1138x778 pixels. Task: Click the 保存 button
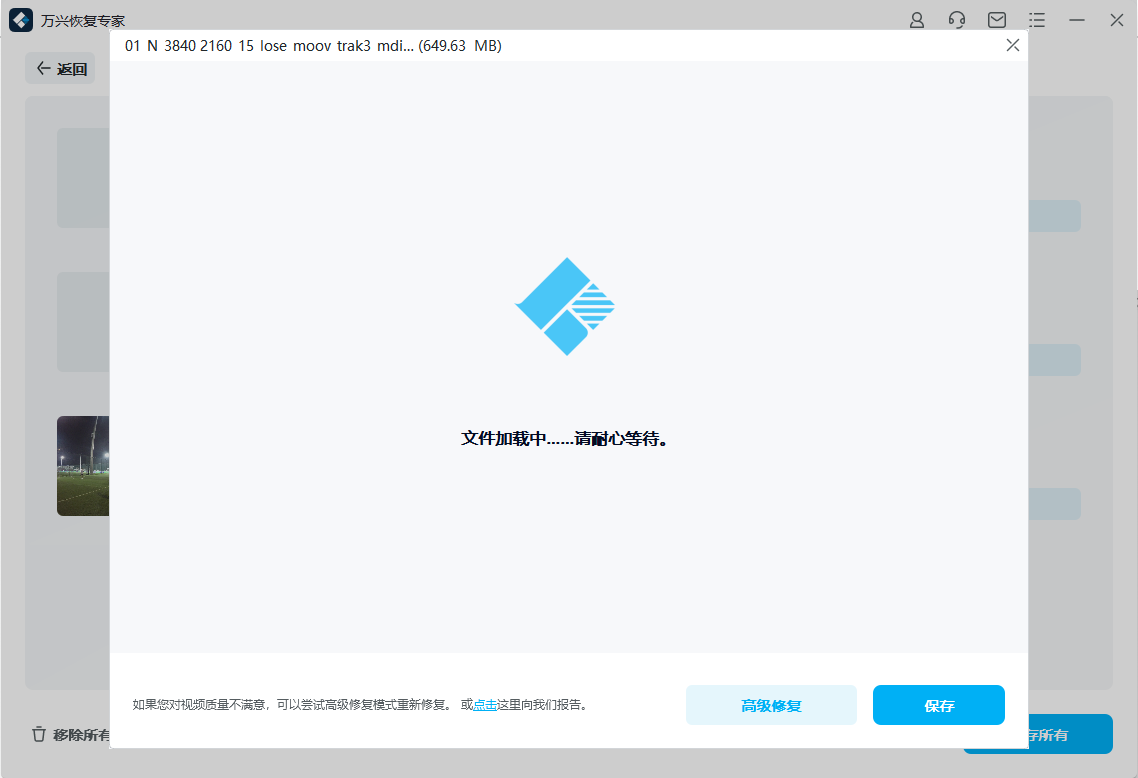click(x=938, y=705)
